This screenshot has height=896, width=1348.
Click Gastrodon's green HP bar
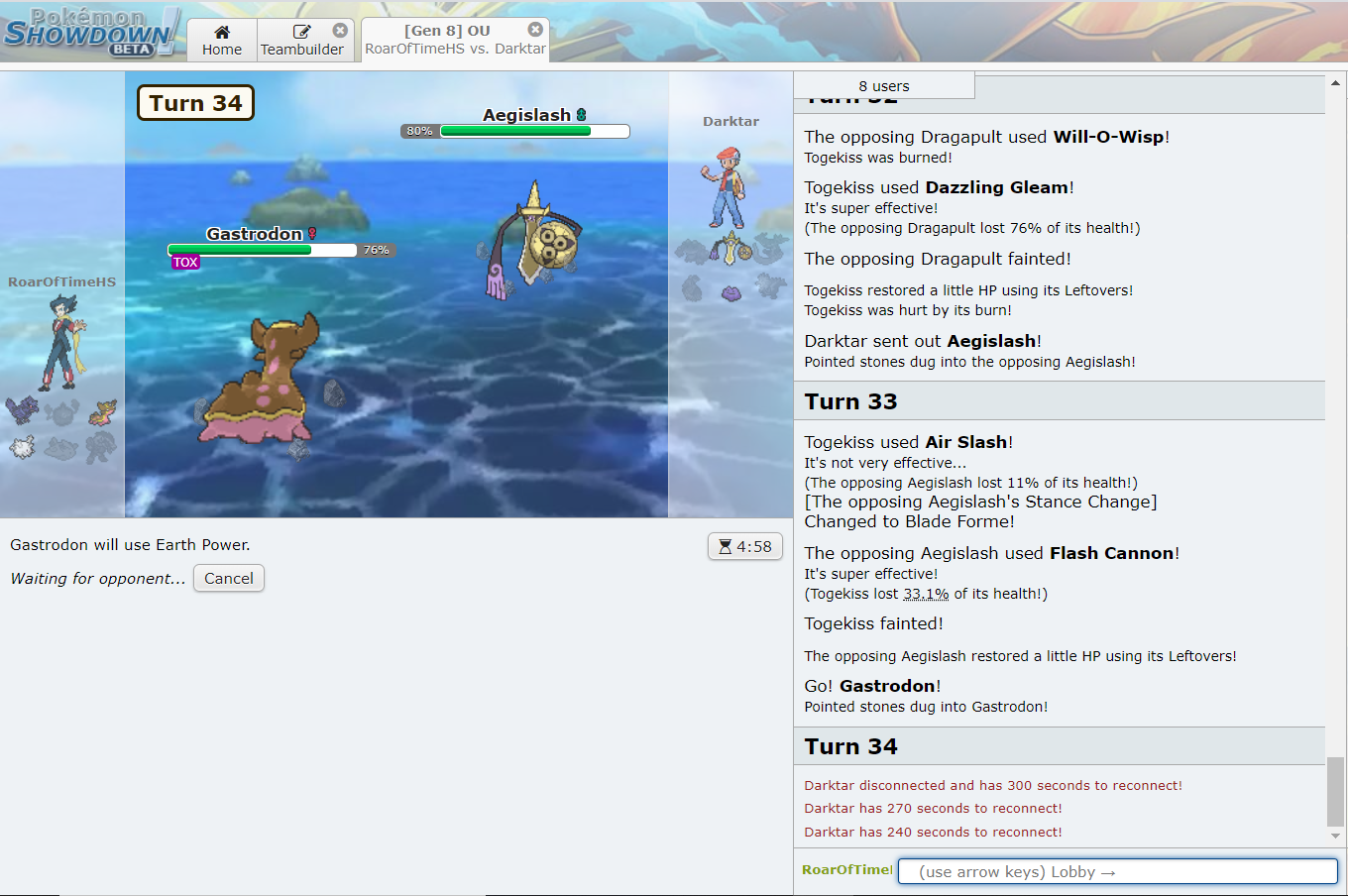pos(240,250)
